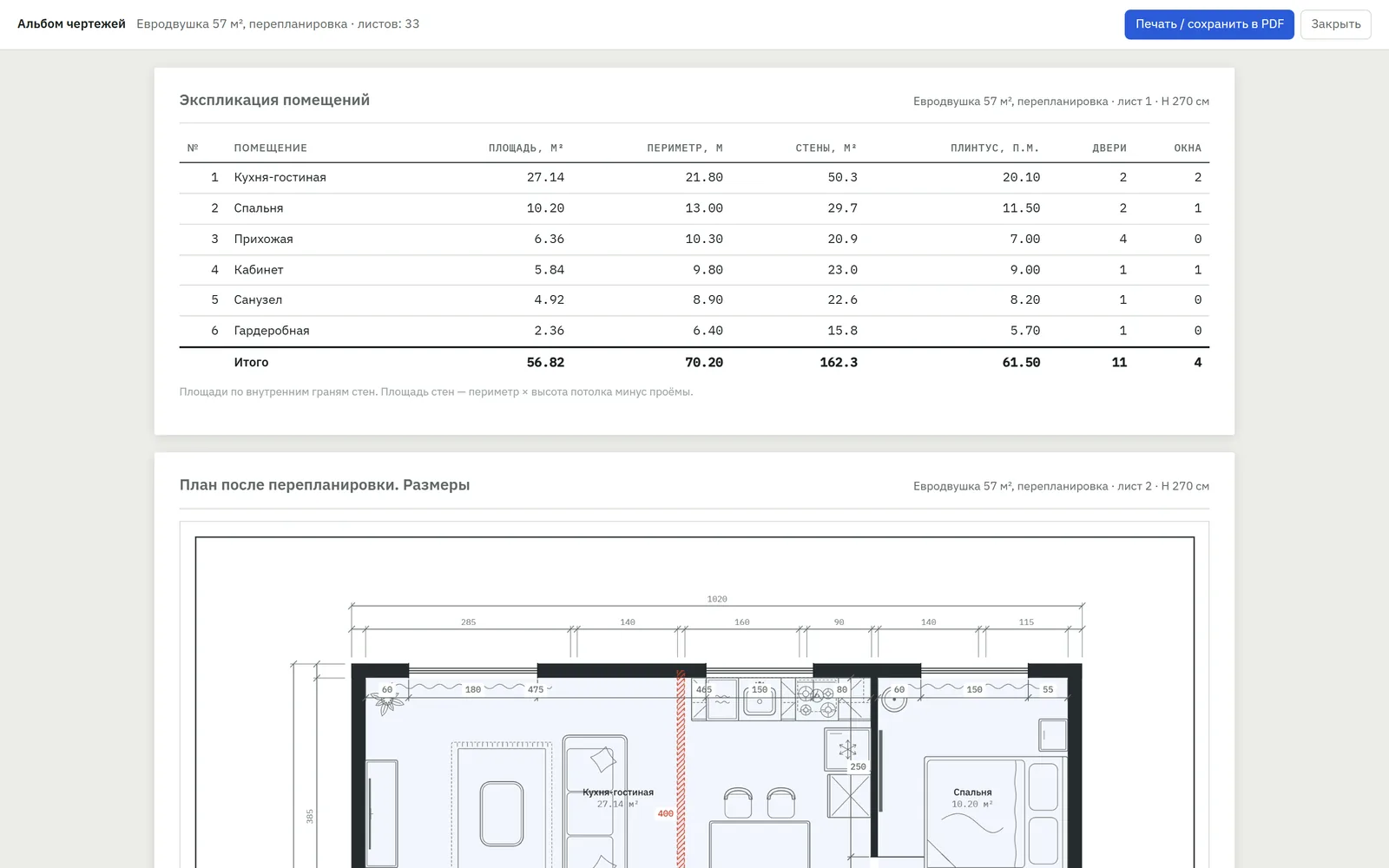The width and height of the screenshot is (1389, 868).
Task: Click plinth value 9.00 for Кабинет
Action: (x=1025, y=270)
